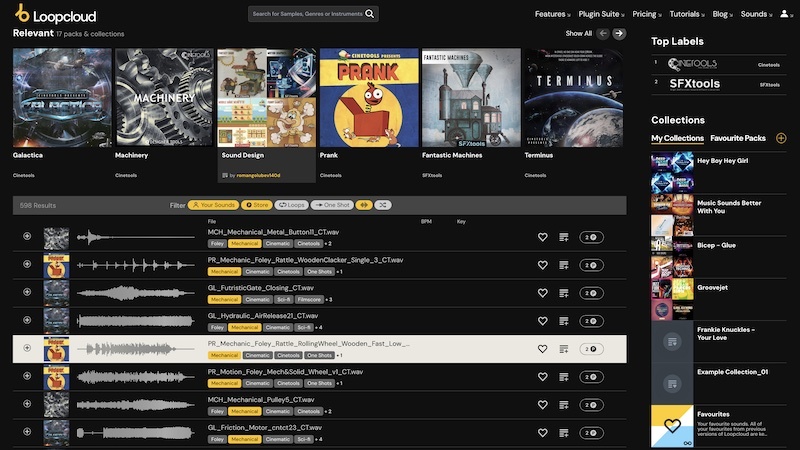800x450 pixels.
Task: Open the Terminus pack cover
Action: point(573,97)
